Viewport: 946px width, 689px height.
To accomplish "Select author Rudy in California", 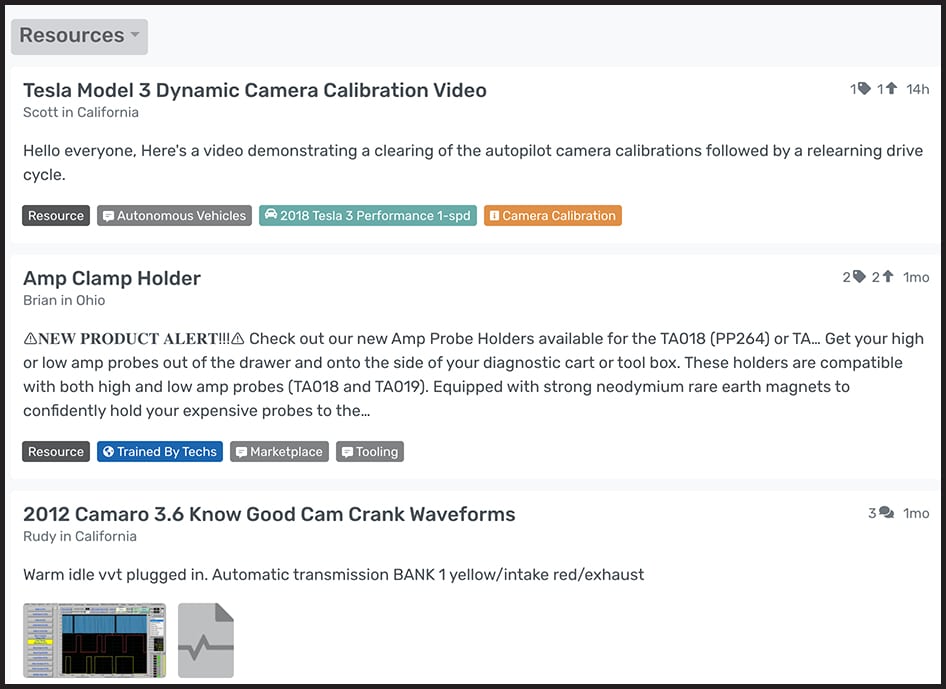I will pos(80,536).
